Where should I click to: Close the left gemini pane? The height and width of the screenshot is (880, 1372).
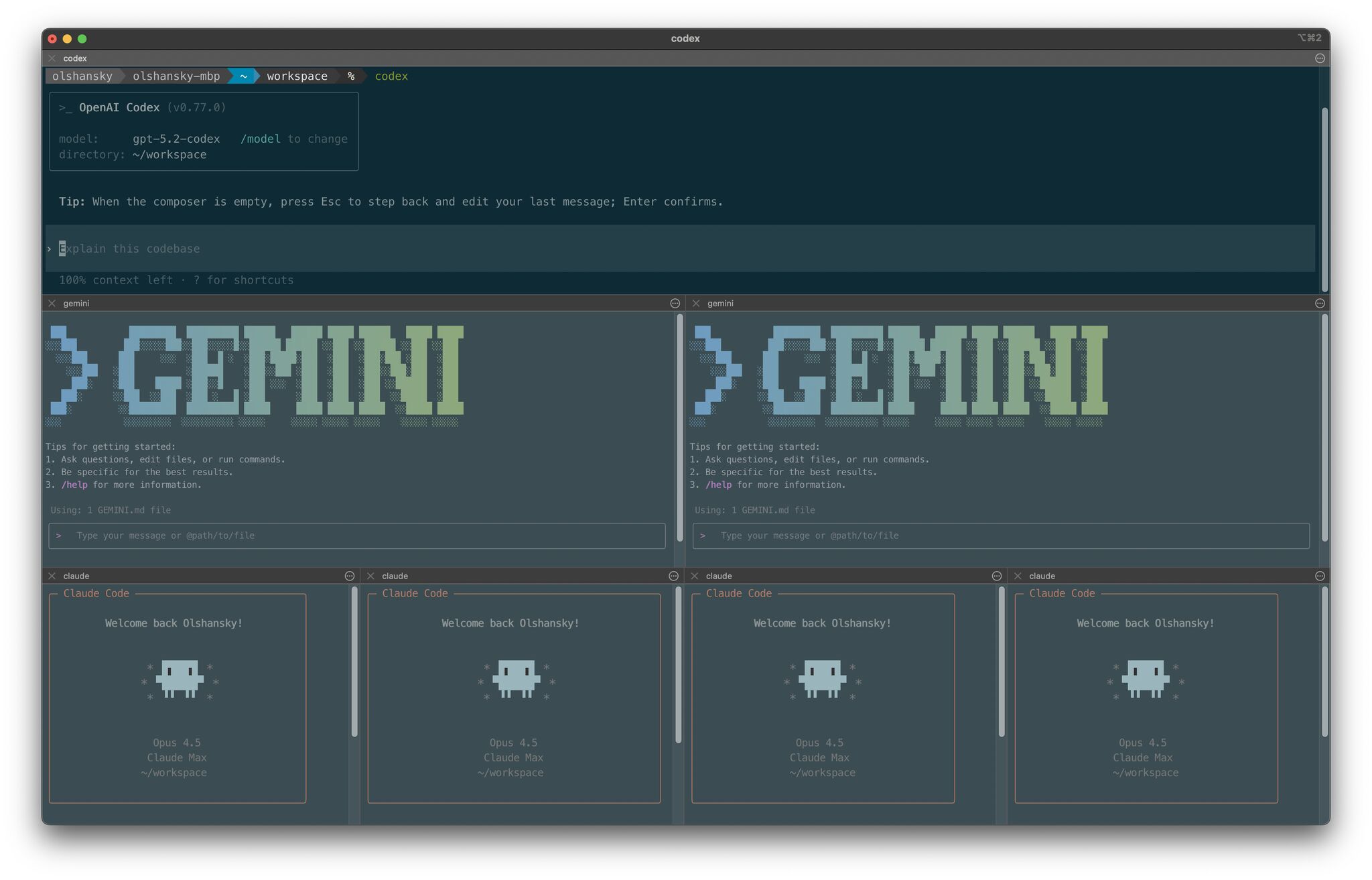coord(52,304)
